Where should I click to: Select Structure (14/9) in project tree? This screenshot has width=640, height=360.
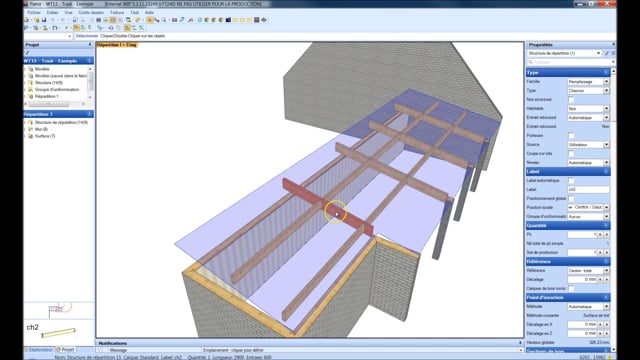(49, 82)
